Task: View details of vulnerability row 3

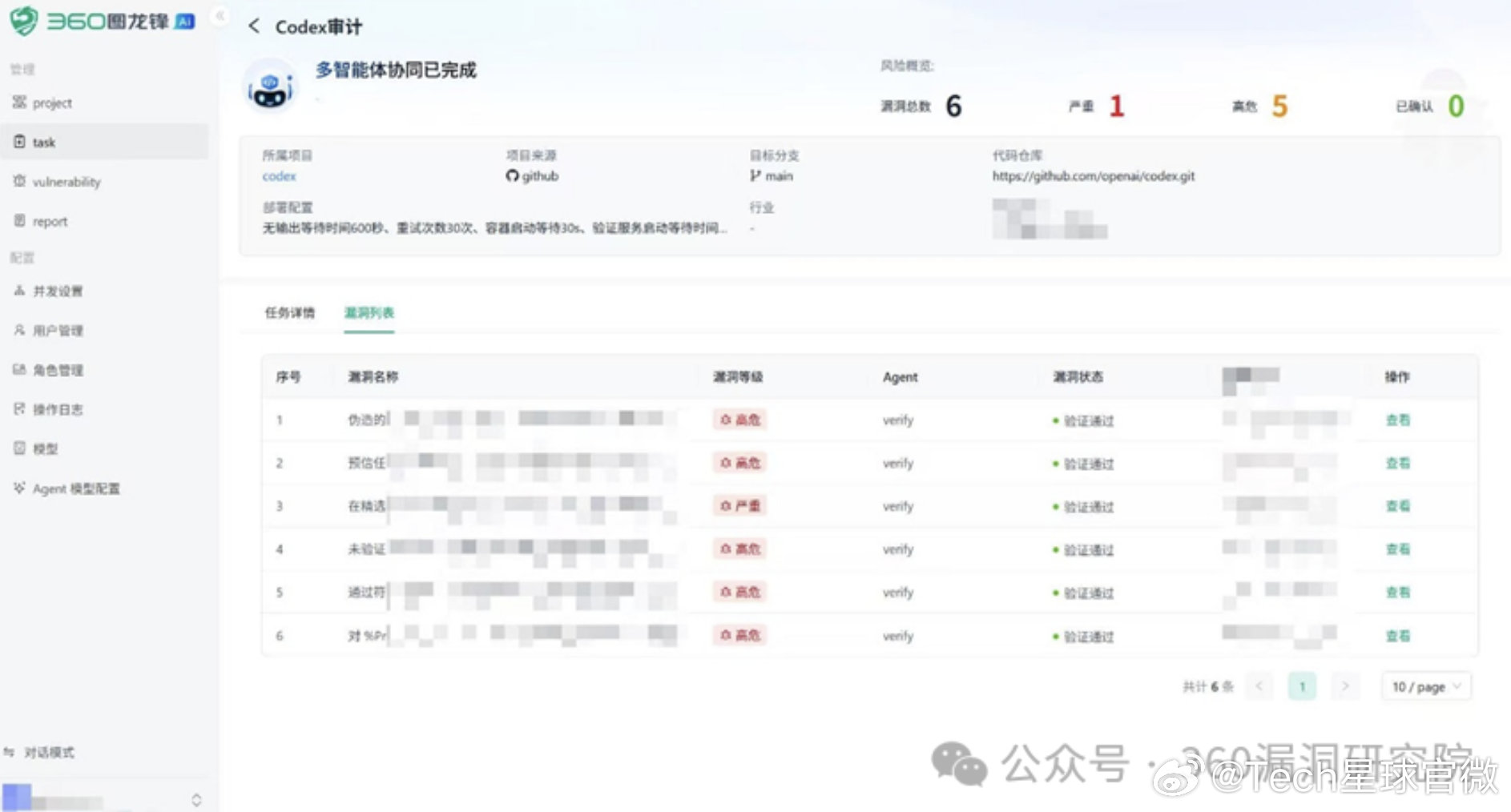Action: [x=1398, y=506]
